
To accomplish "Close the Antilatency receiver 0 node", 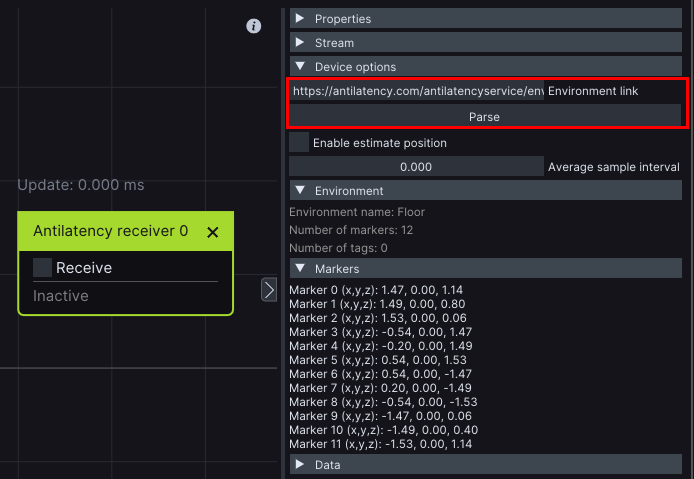I will pos(212,232).
